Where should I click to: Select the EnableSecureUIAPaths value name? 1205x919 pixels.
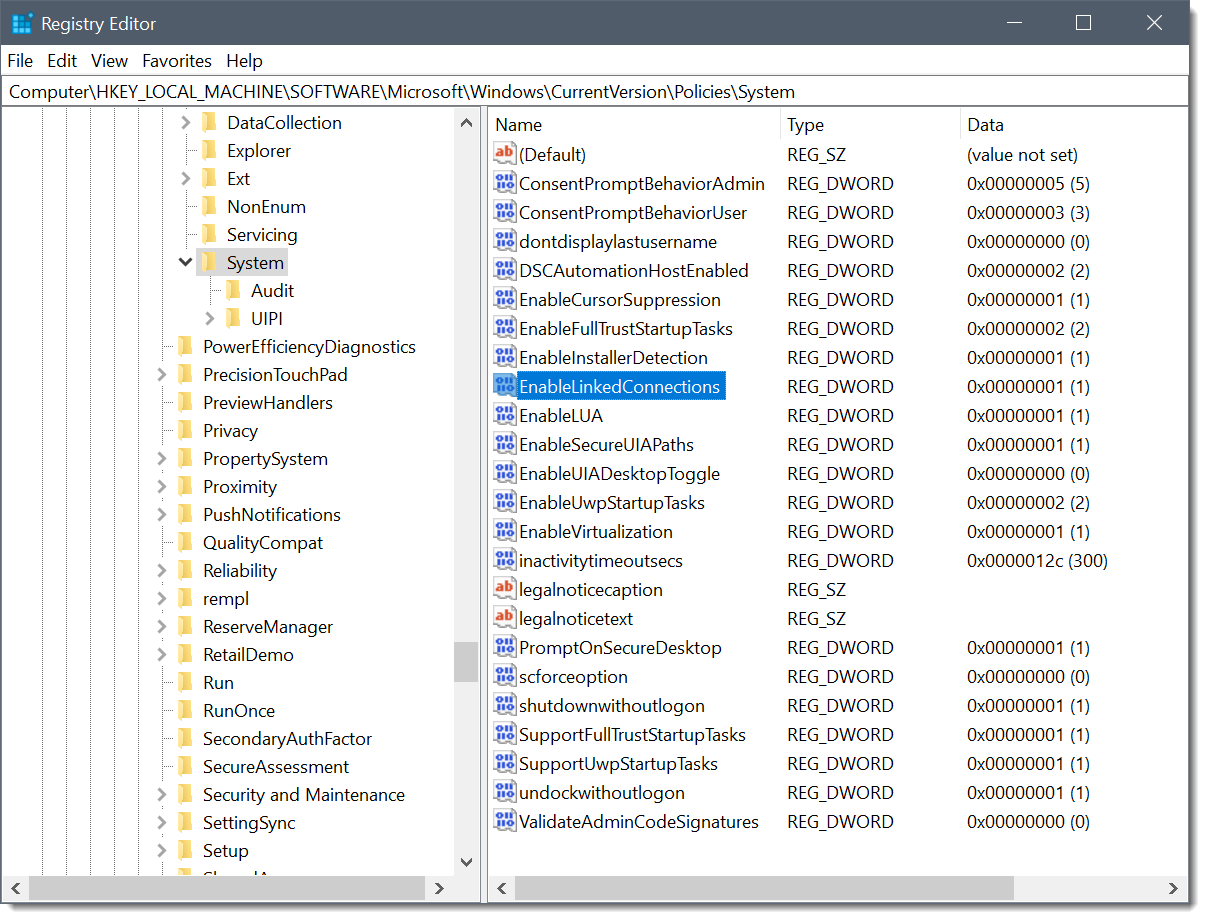pyautogui.click(x=606, y=444)
